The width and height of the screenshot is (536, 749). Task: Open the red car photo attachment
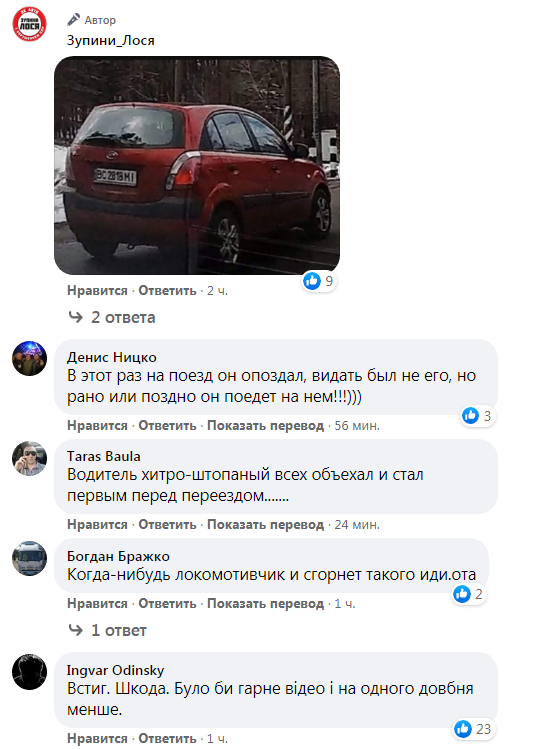coord(197,165)
